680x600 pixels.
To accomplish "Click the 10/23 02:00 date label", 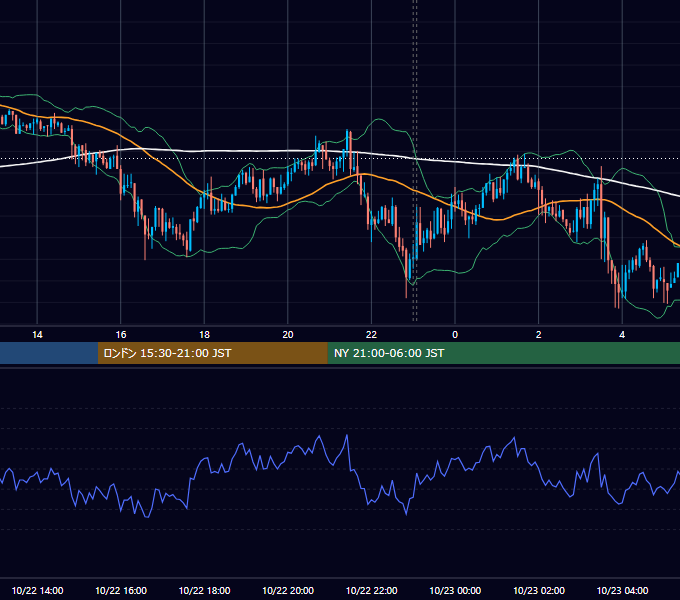I will click(539, 590).
